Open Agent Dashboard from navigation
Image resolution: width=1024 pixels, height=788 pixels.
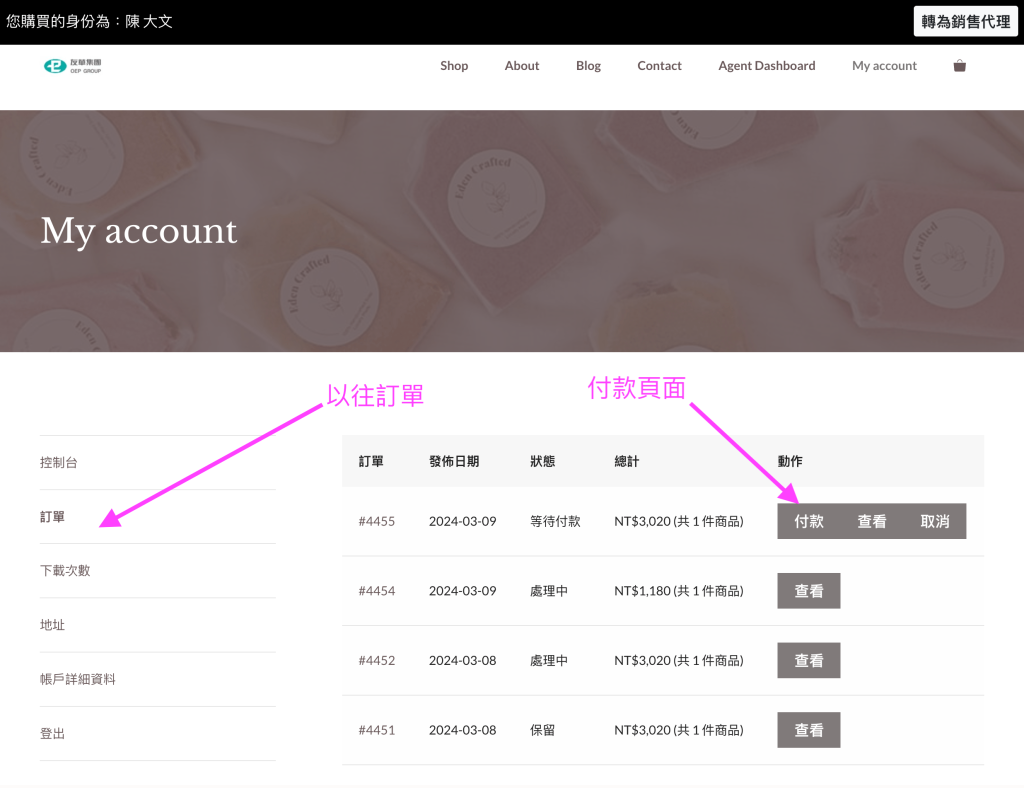pyautogui.click(x=766, y=66)
